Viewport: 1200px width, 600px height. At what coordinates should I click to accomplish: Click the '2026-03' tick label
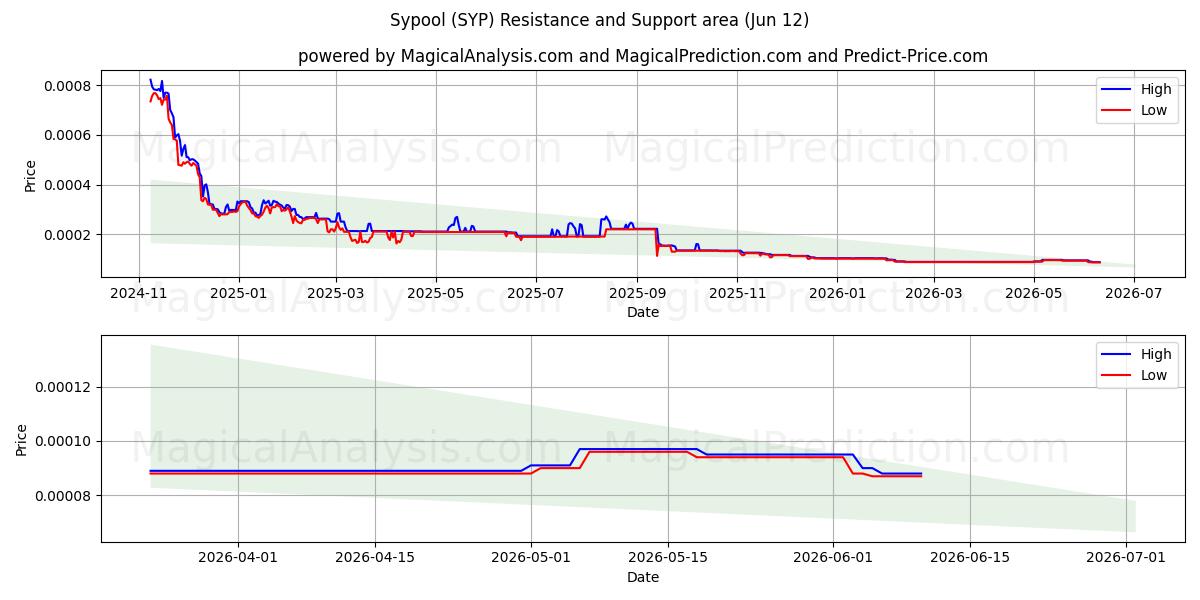[x=934, y=294]
